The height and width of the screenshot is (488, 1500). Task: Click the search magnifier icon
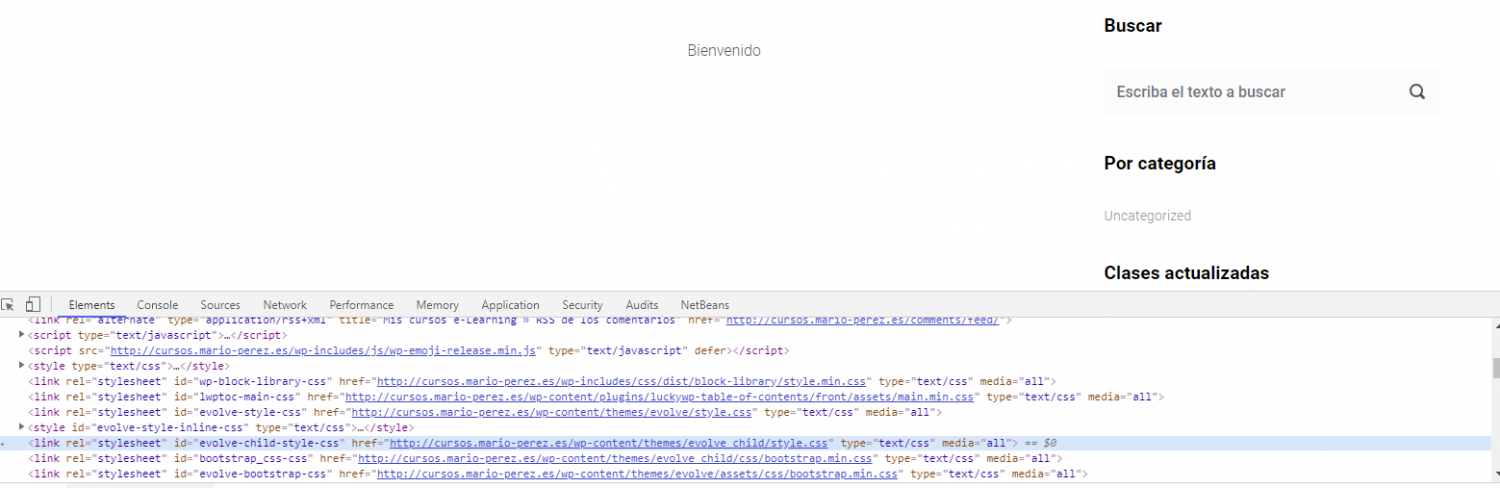(1417, 91)
